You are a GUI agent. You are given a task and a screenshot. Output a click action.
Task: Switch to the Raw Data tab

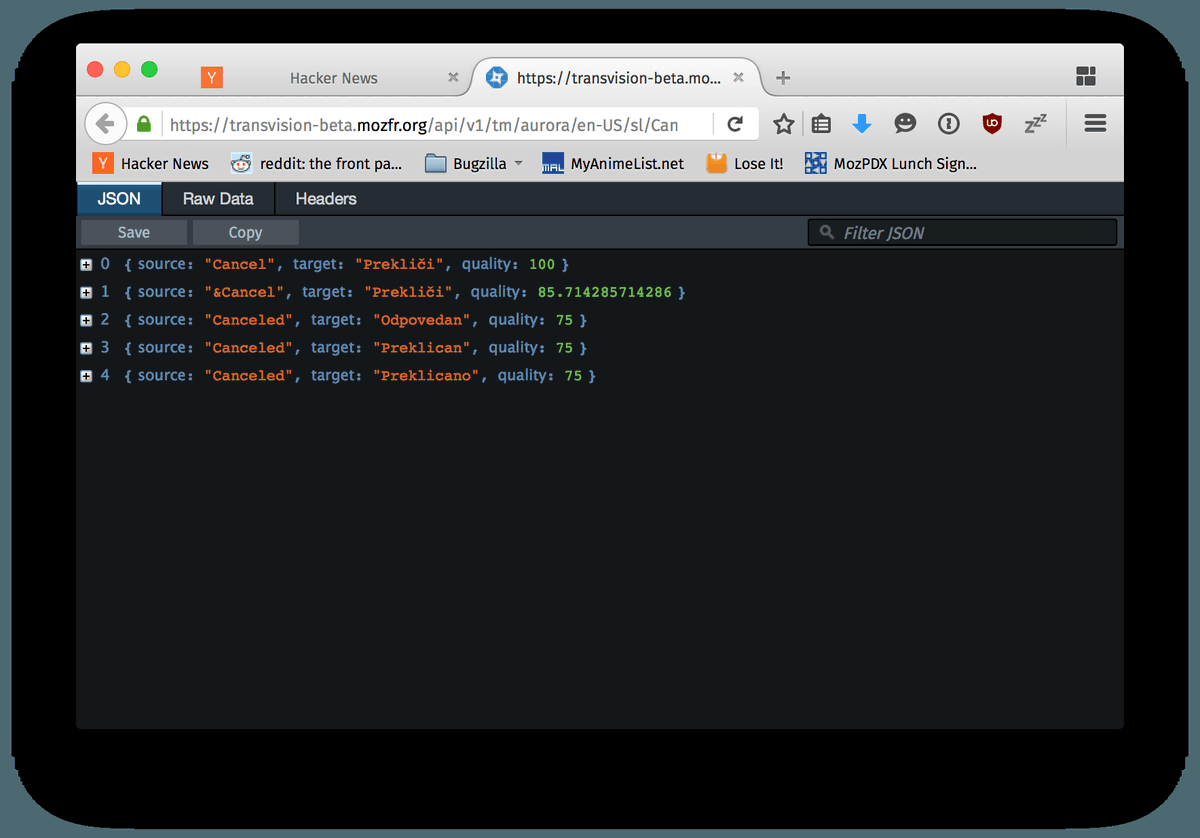218,199
